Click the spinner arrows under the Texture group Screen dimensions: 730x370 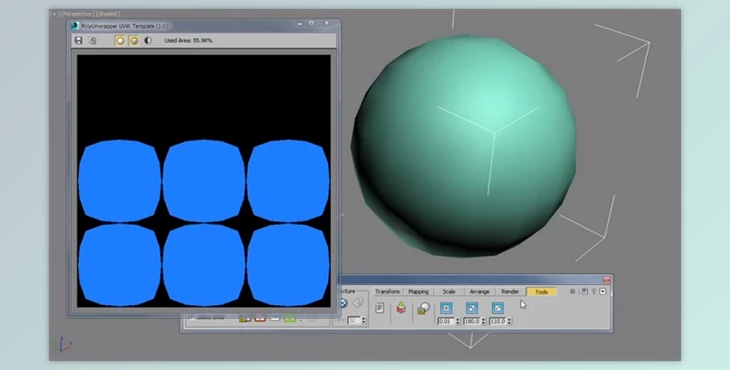coord(364,320)
